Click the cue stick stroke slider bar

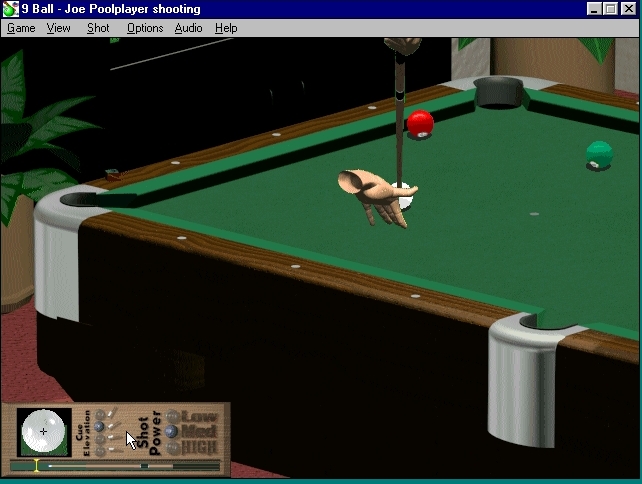tap(115, 466)
